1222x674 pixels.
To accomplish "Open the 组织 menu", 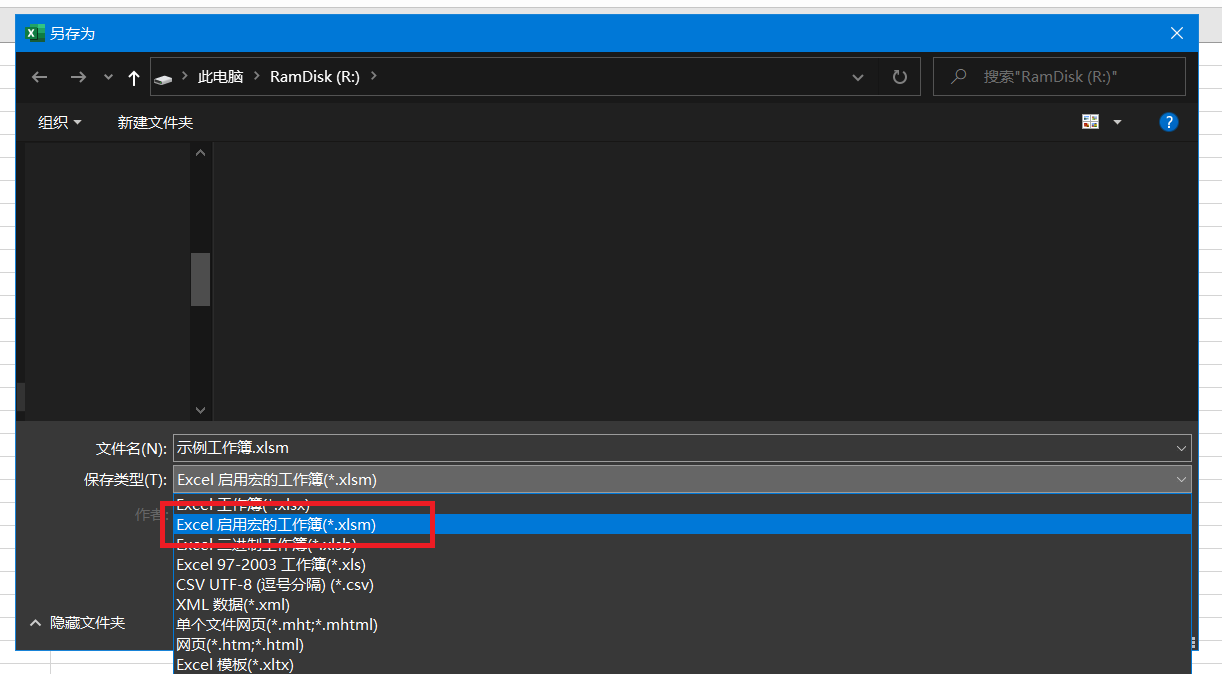I will 60,122.
